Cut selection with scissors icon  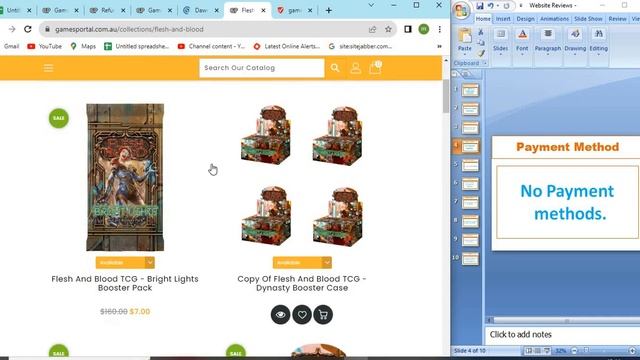(x=481, y=32)
